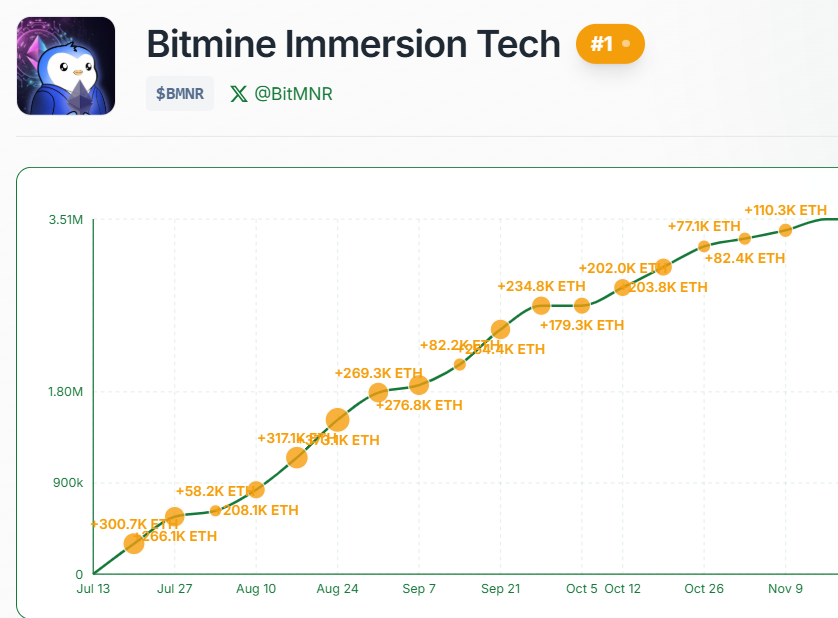838x618 pixels.
Task: Select the +82.4K ETH data point
Action: tap(745, 238)
